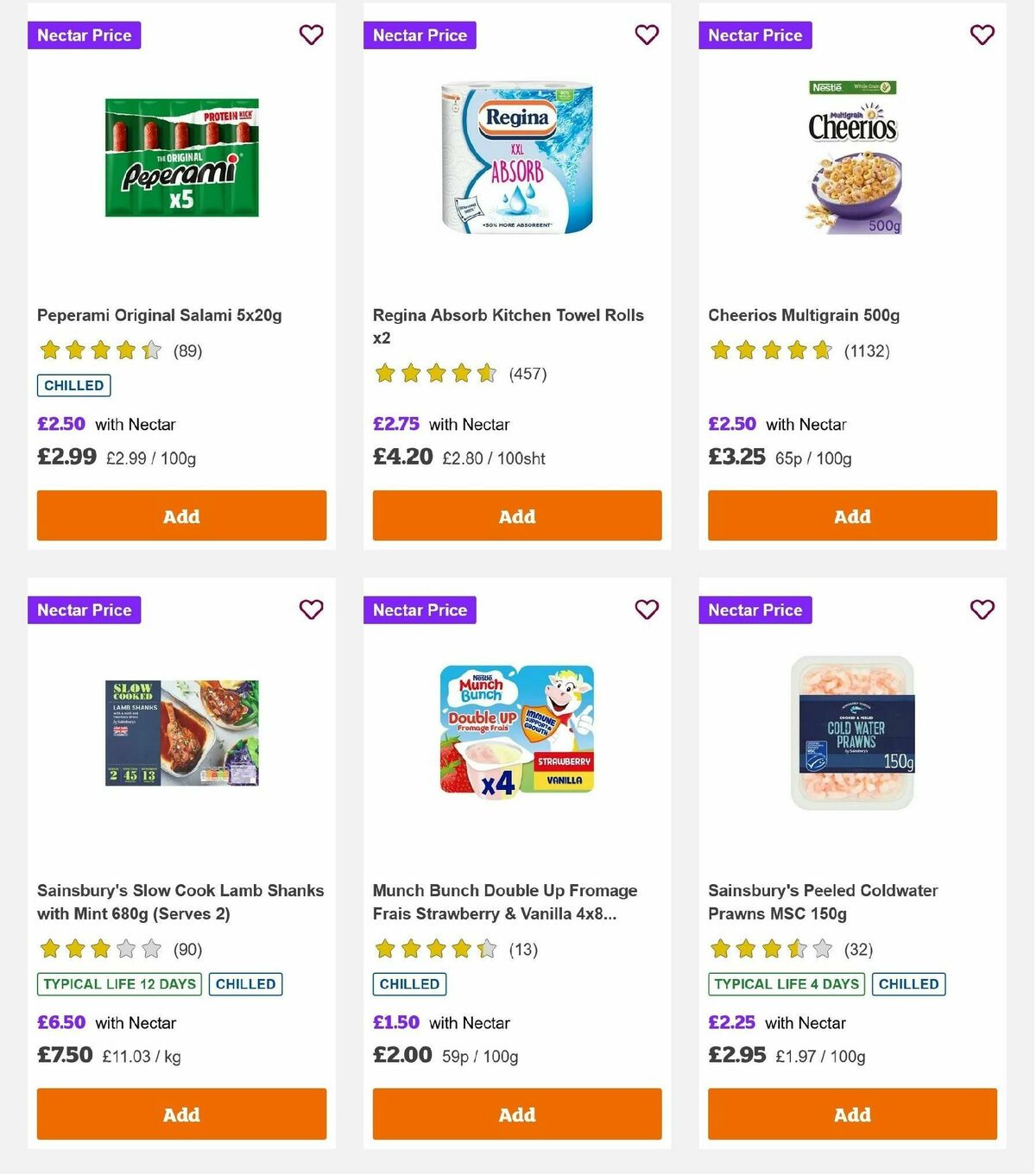Add Regina Absorb Kitchen Towel Rolls to basket

pos(516,515)
